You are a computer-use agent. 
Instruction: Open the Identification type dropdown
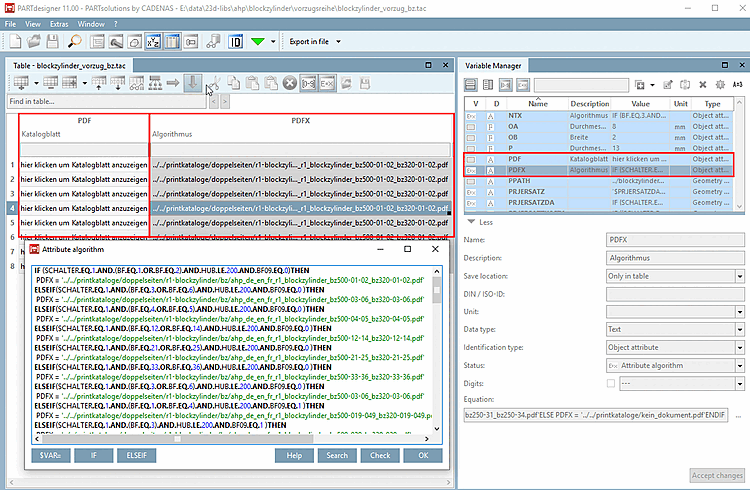tap(739, 348)
